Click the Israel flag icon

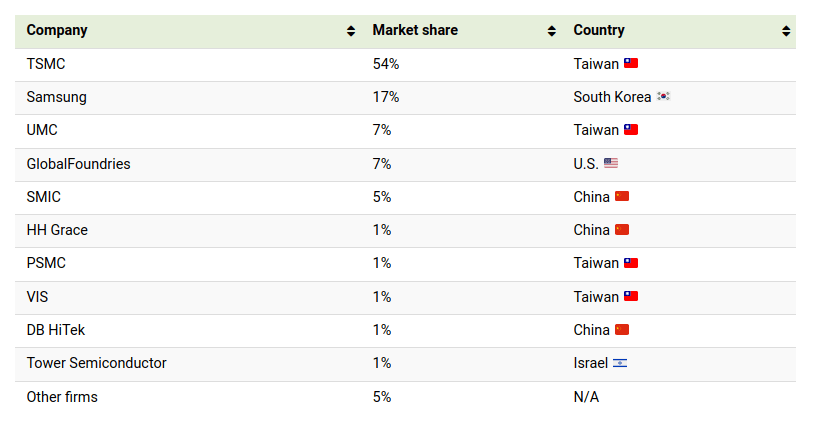620,363
